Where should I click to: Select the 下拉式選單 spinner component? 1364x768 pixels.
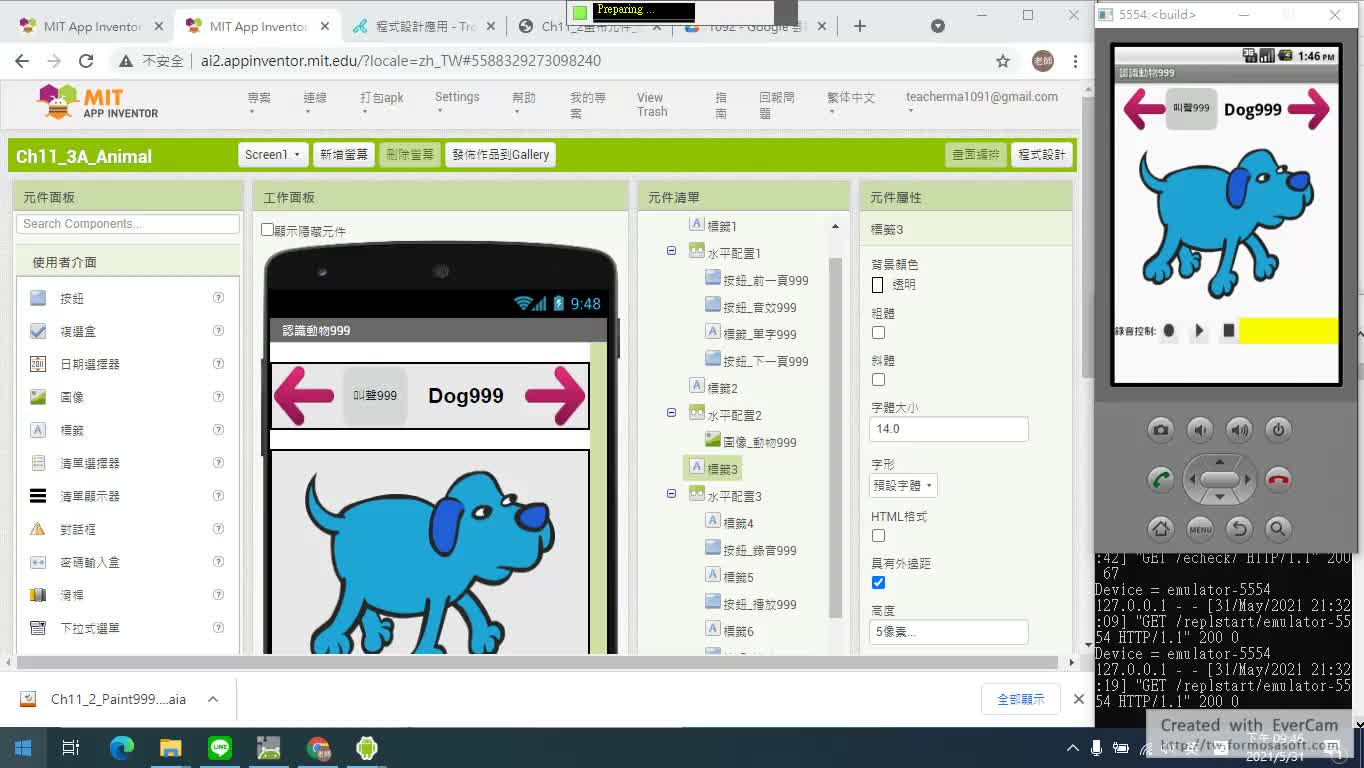click(89, 628)
